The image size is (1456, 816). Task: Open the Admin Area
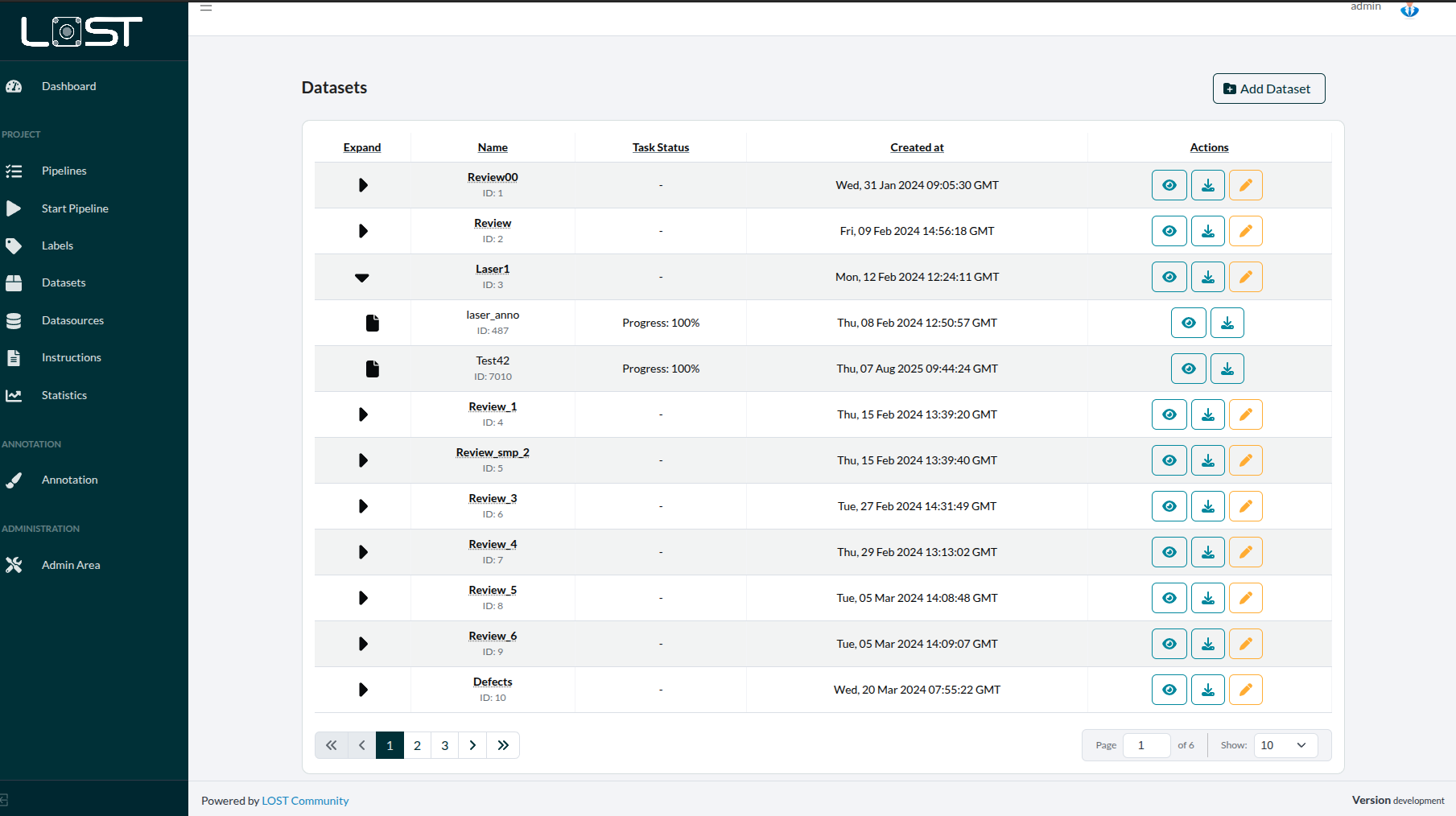click(x=71, y=565)
